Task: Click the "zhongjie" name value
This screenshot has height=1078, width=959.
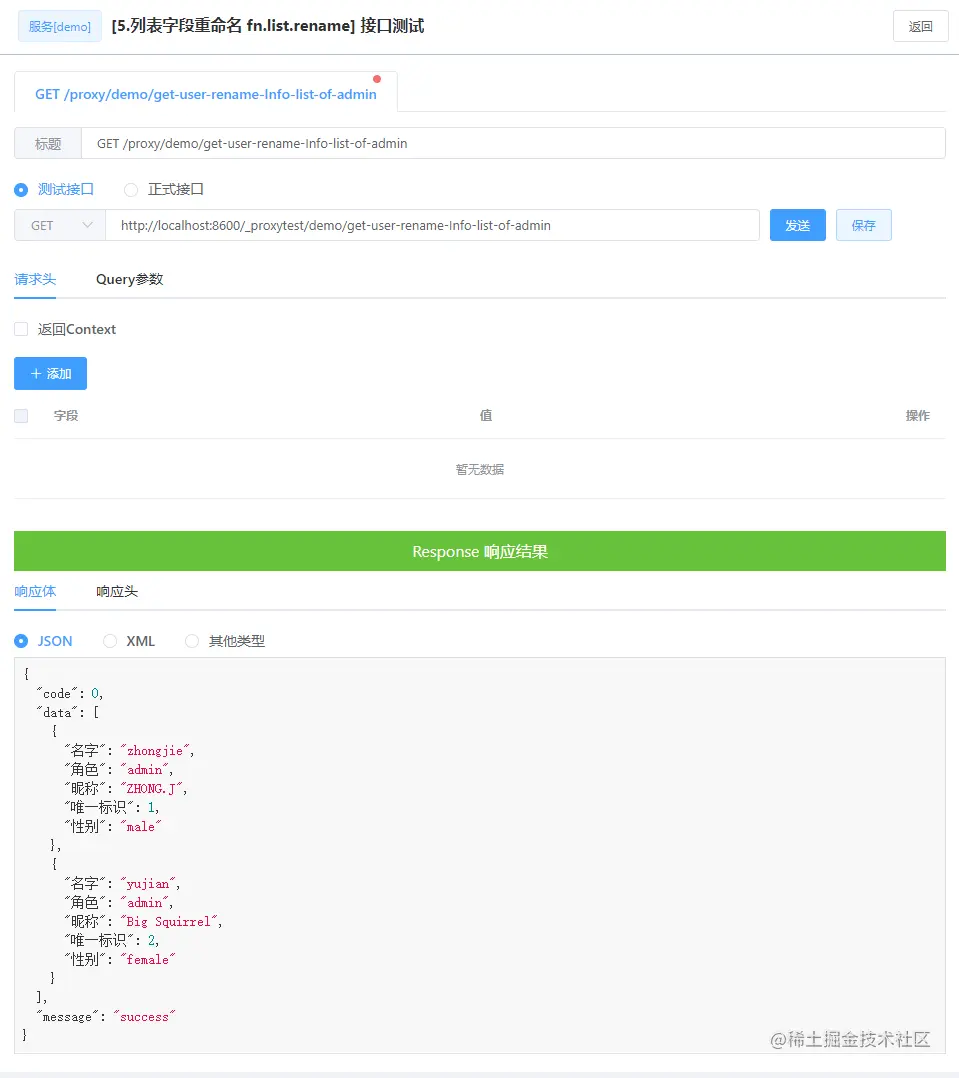Action: pos(157,751)
